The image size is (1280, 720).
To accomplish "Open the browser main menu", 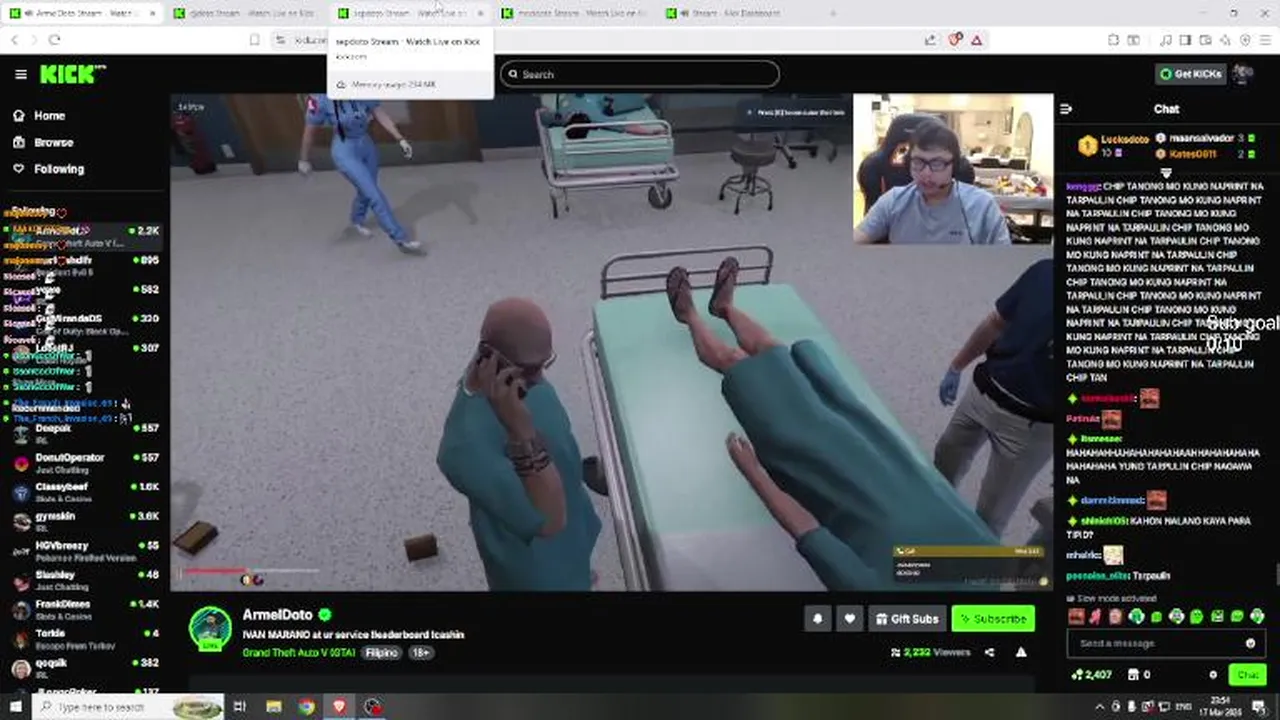I will [x=1265, y=40].
